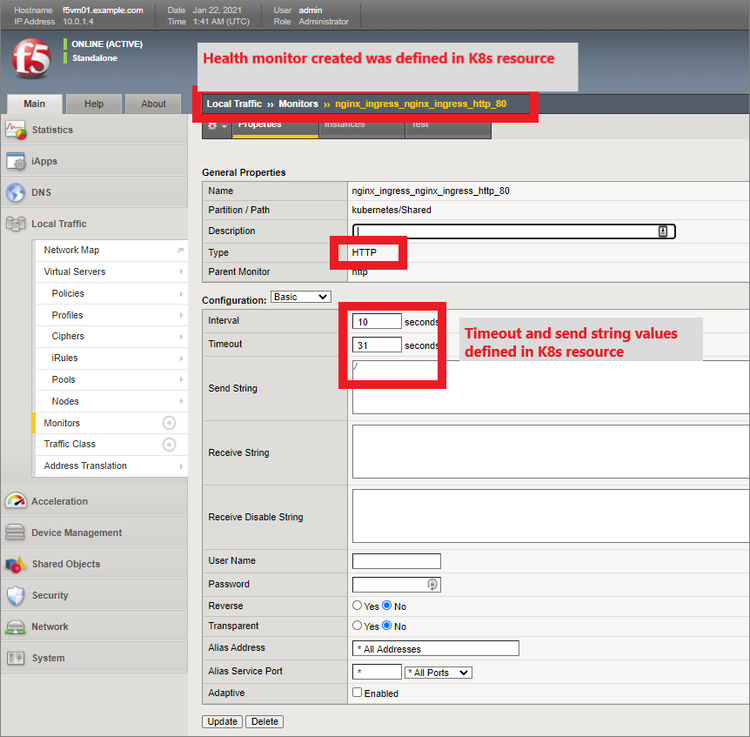Open the Test tab
Image resolution: width=750 pixels, height=737 pixels.
(448, 127)
